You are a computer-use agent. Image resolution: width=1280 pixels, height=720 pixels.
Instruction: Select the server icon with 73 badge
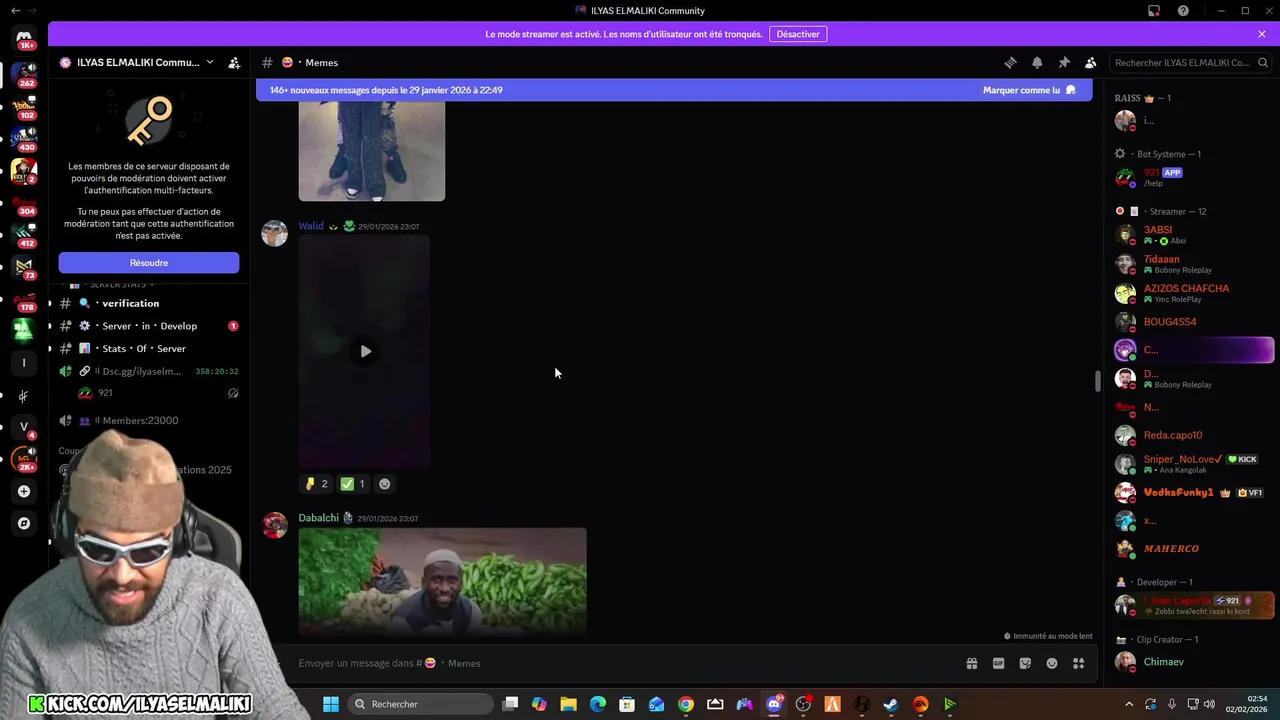coord(24,266)
